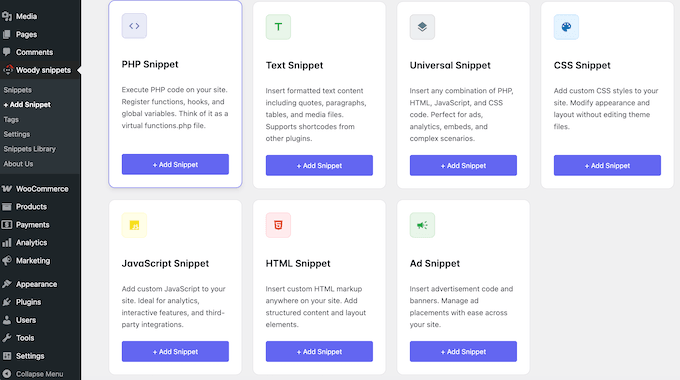Click the Text Snippet green T icon
680x380 pixels.
coord(278,27)
